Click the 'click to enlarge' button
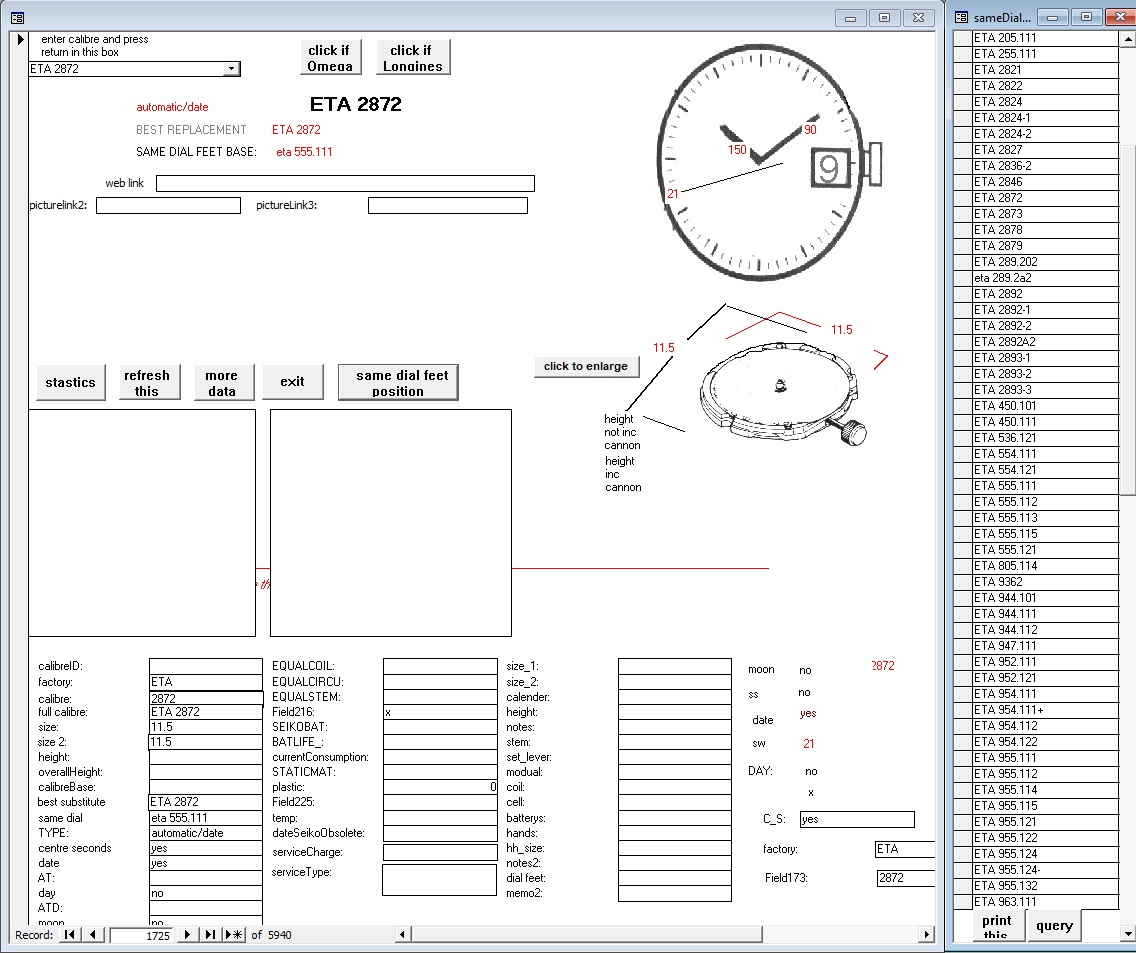The width and height of the screenshot is (1136, 953). 586,366
